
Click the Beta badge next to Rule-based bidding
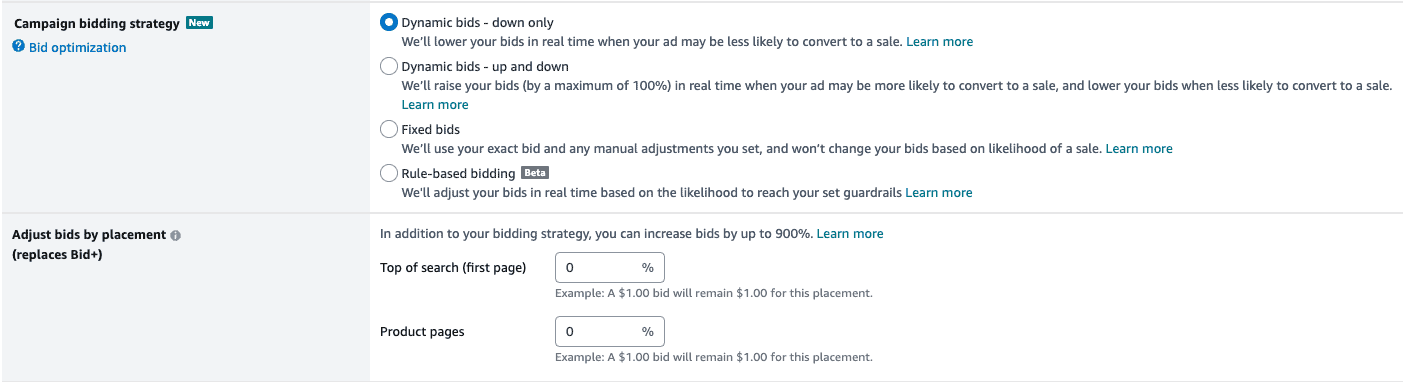coord(536,173)
